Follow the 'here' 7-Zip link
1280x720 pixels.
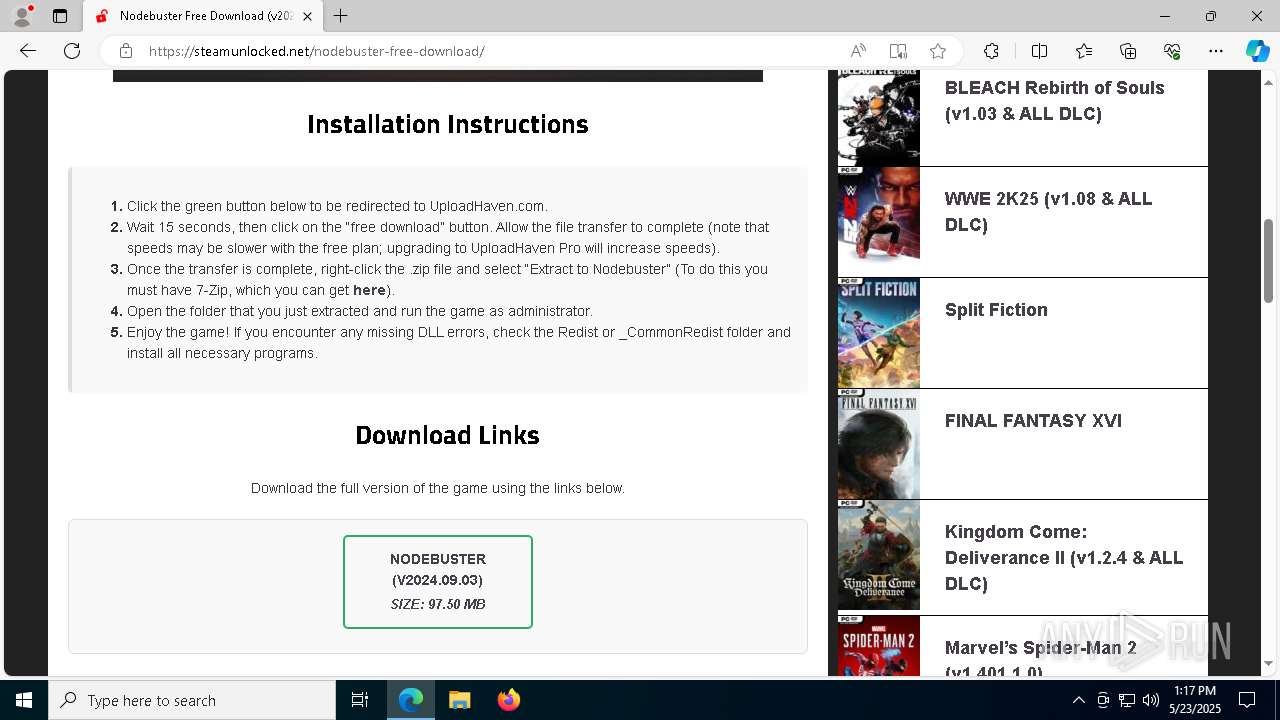click(x=369, y=290)
